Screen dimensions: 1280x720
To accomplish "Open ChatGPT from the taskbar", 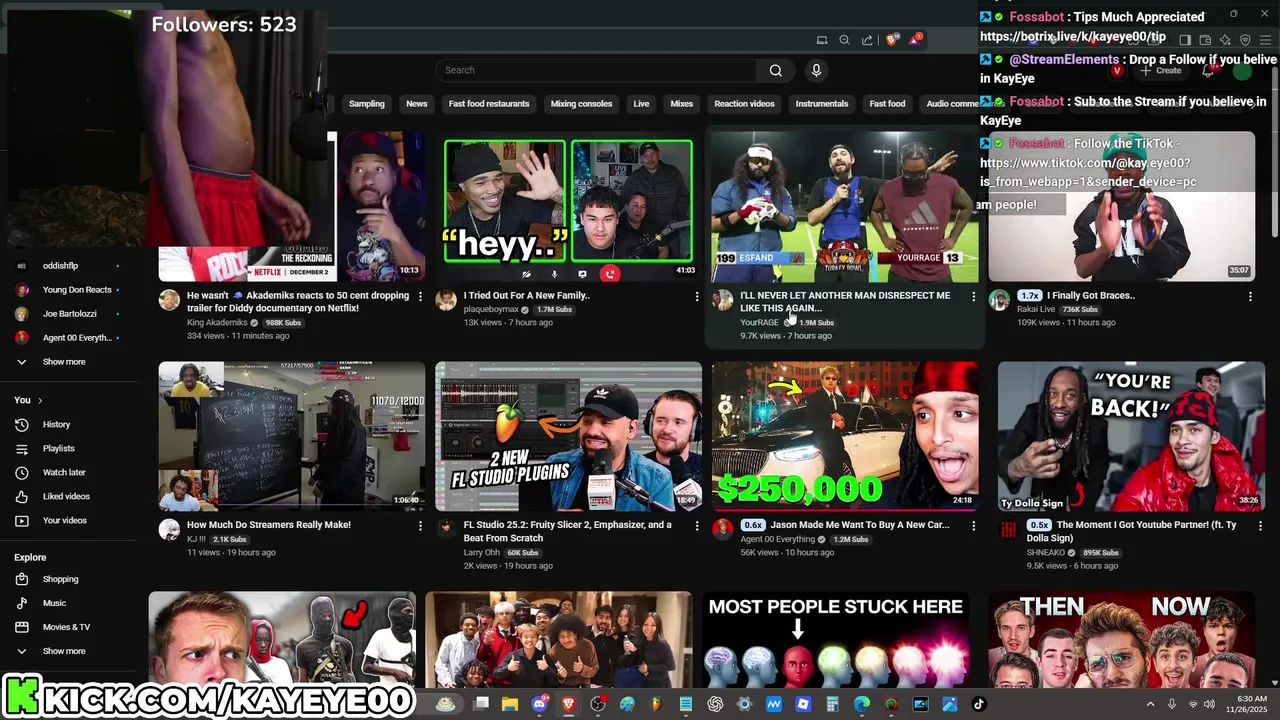I will pyautogui.click(x=715, y=704).
